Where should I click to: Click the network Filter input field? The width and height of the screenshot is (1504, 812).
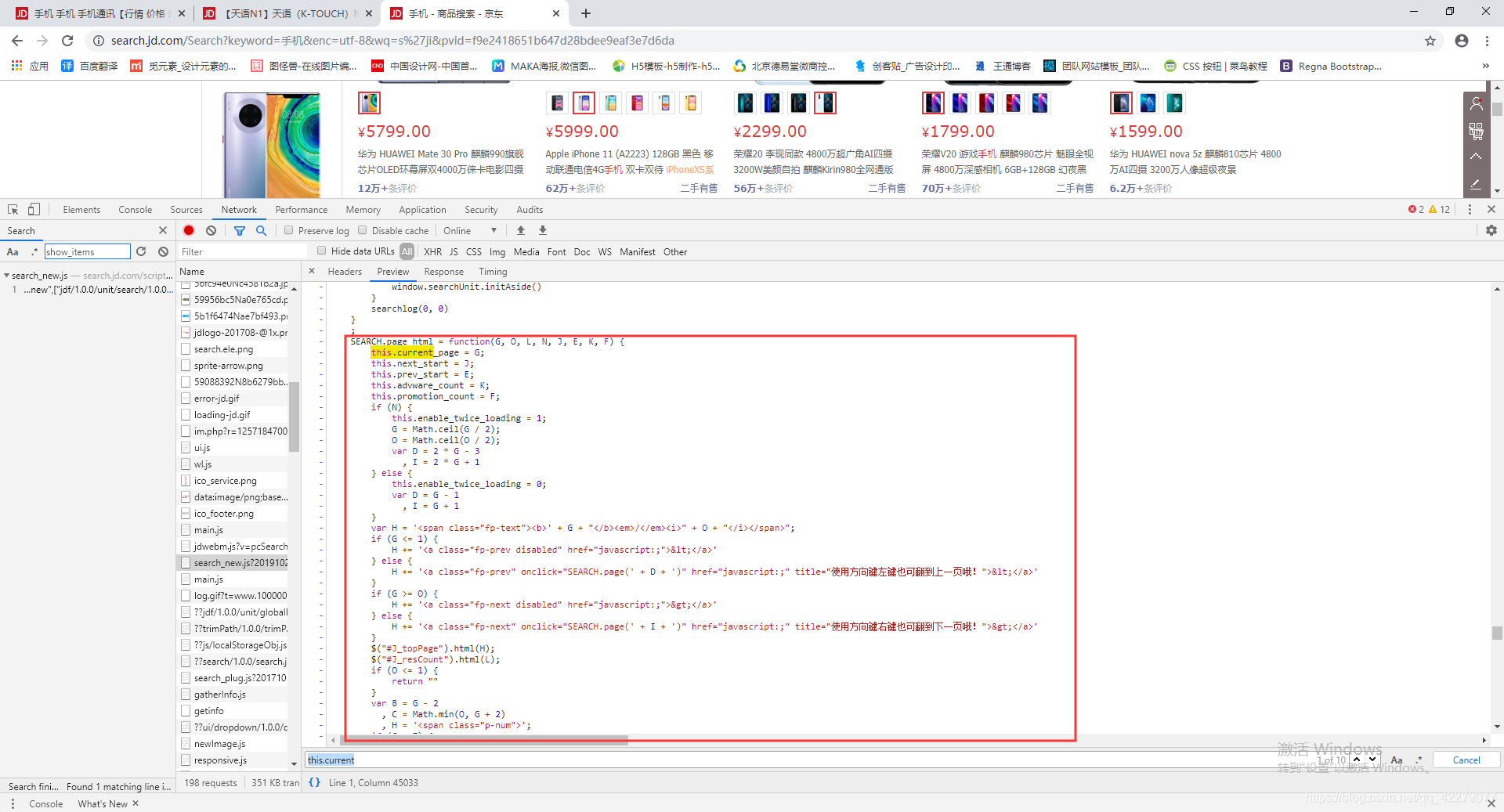(243, 251)
